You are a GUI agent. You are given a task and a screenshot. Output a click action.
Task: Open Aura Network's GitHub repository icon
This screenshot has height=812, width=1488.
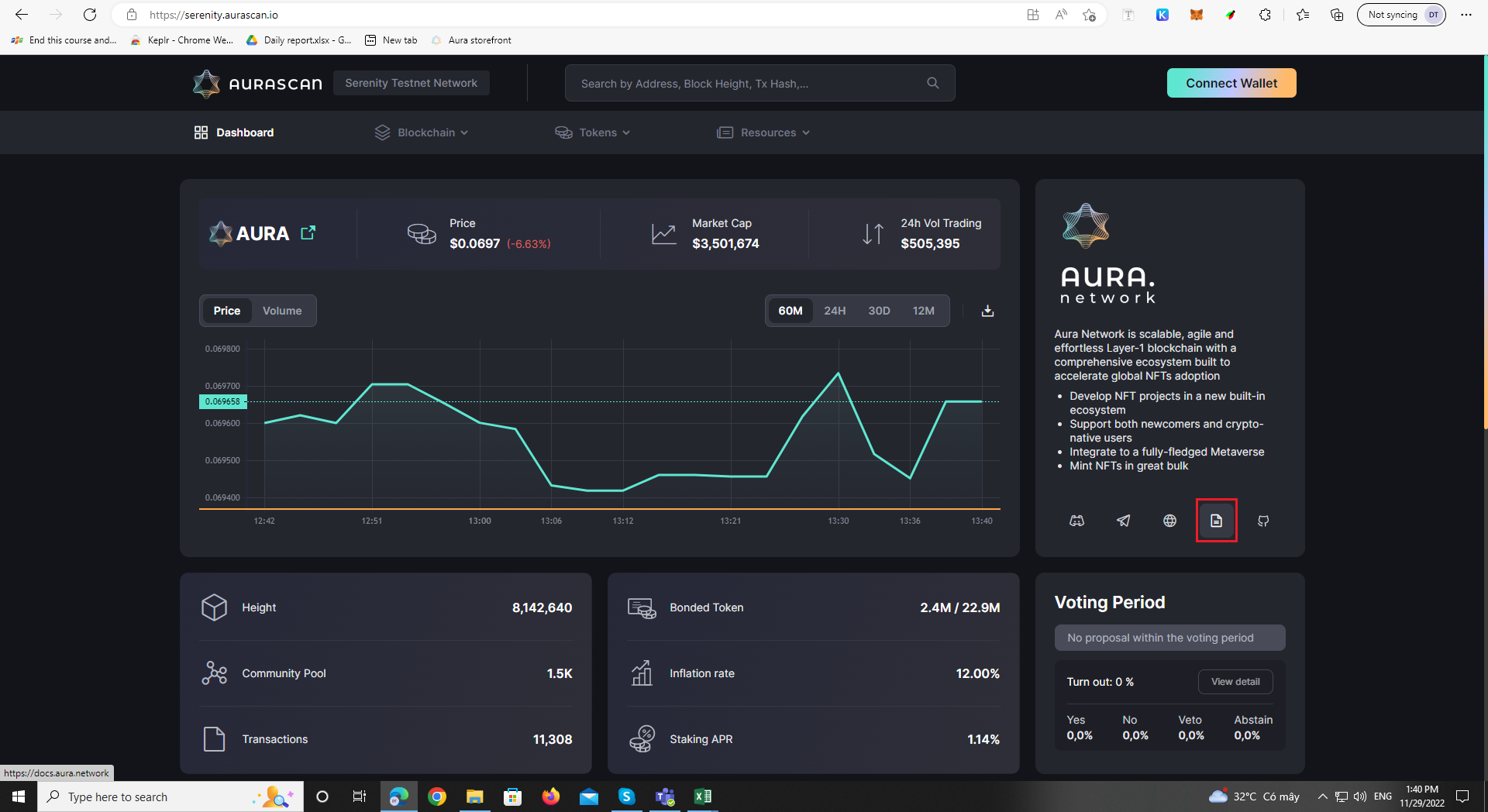(x=1262, y=521)
